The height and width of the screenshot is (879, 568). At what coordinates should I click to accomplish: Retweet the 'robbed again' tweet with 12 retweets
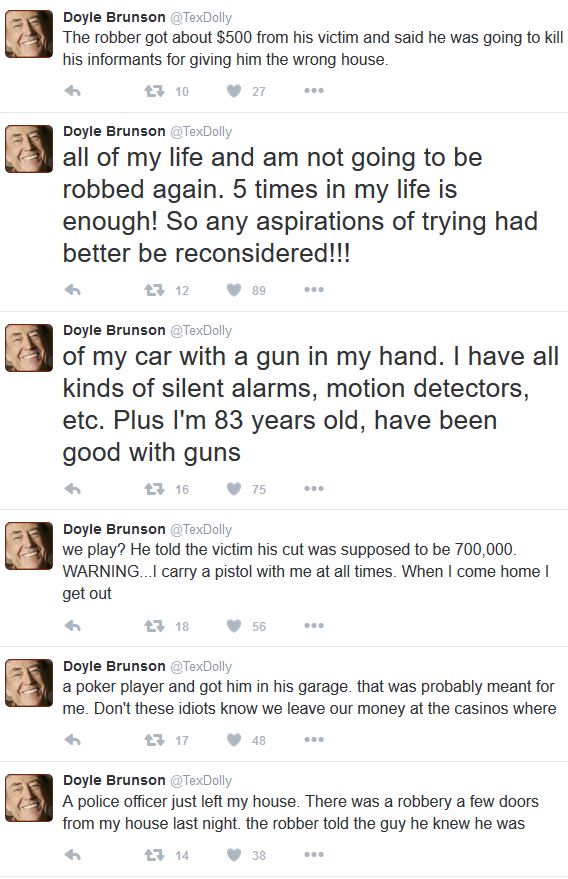tap(154, 290)
